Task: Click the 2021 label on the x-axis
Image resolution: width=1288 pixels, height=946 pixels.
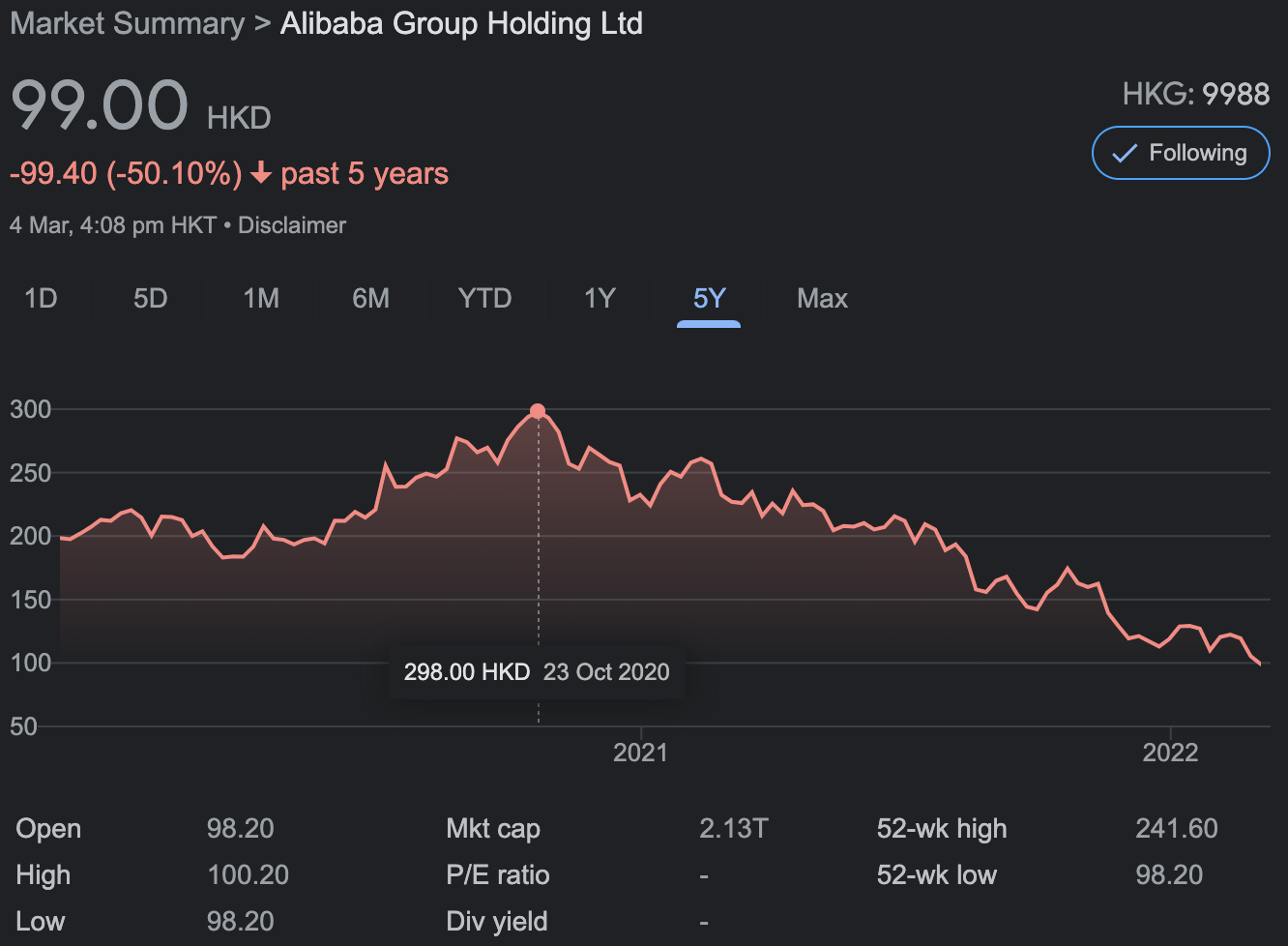Action: tap(640, 753)
